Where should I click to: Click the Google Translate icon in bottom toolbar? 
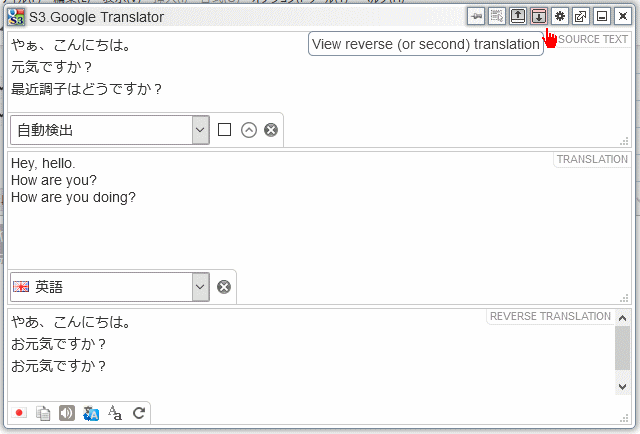[91, 413]
